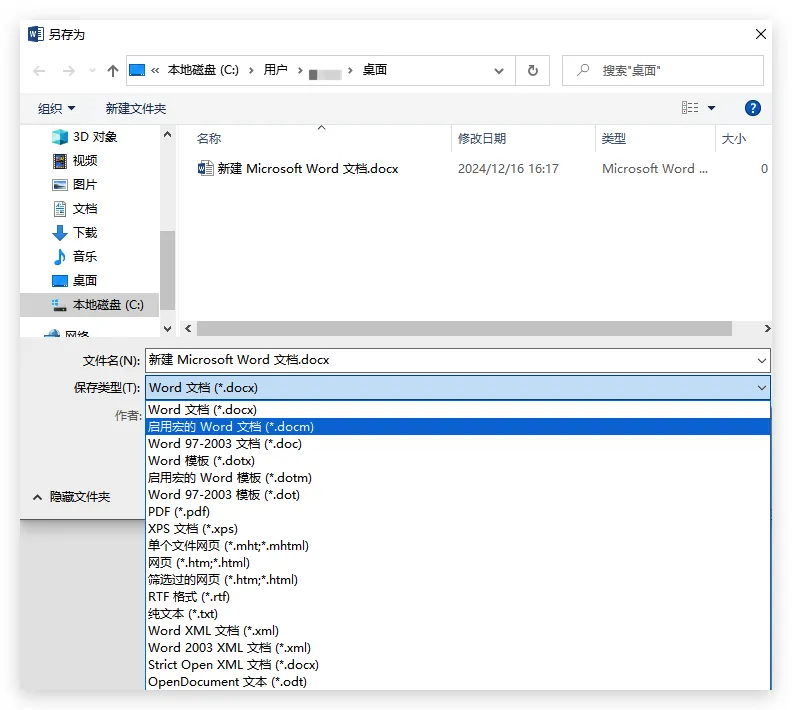792x710 pixels.
Task: Click the horizontal scrollbar in file list
Action: coord(464,329)
